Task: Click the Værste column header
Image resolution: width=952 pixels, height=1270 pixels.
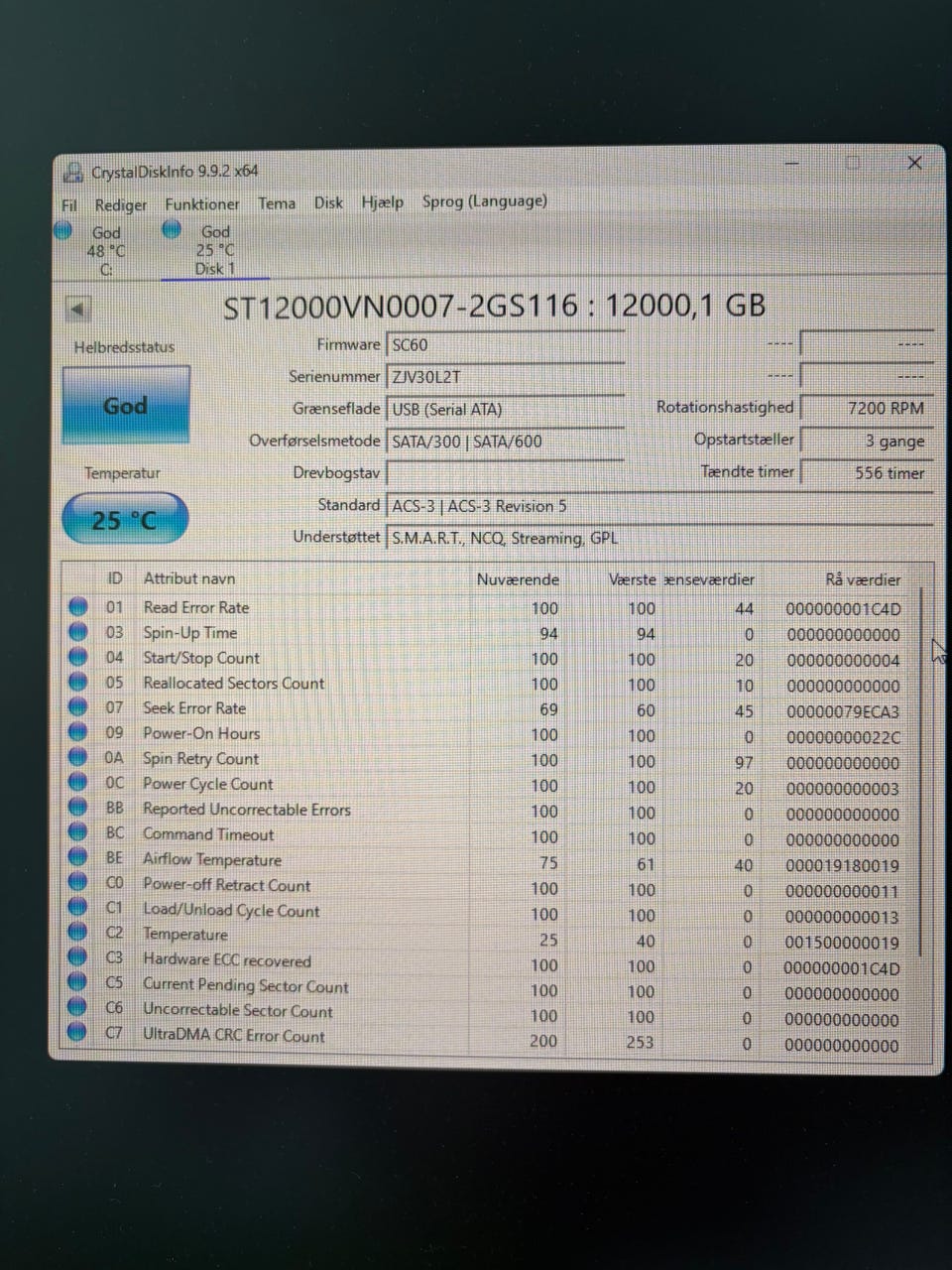Action: click(x=633, y=579)
